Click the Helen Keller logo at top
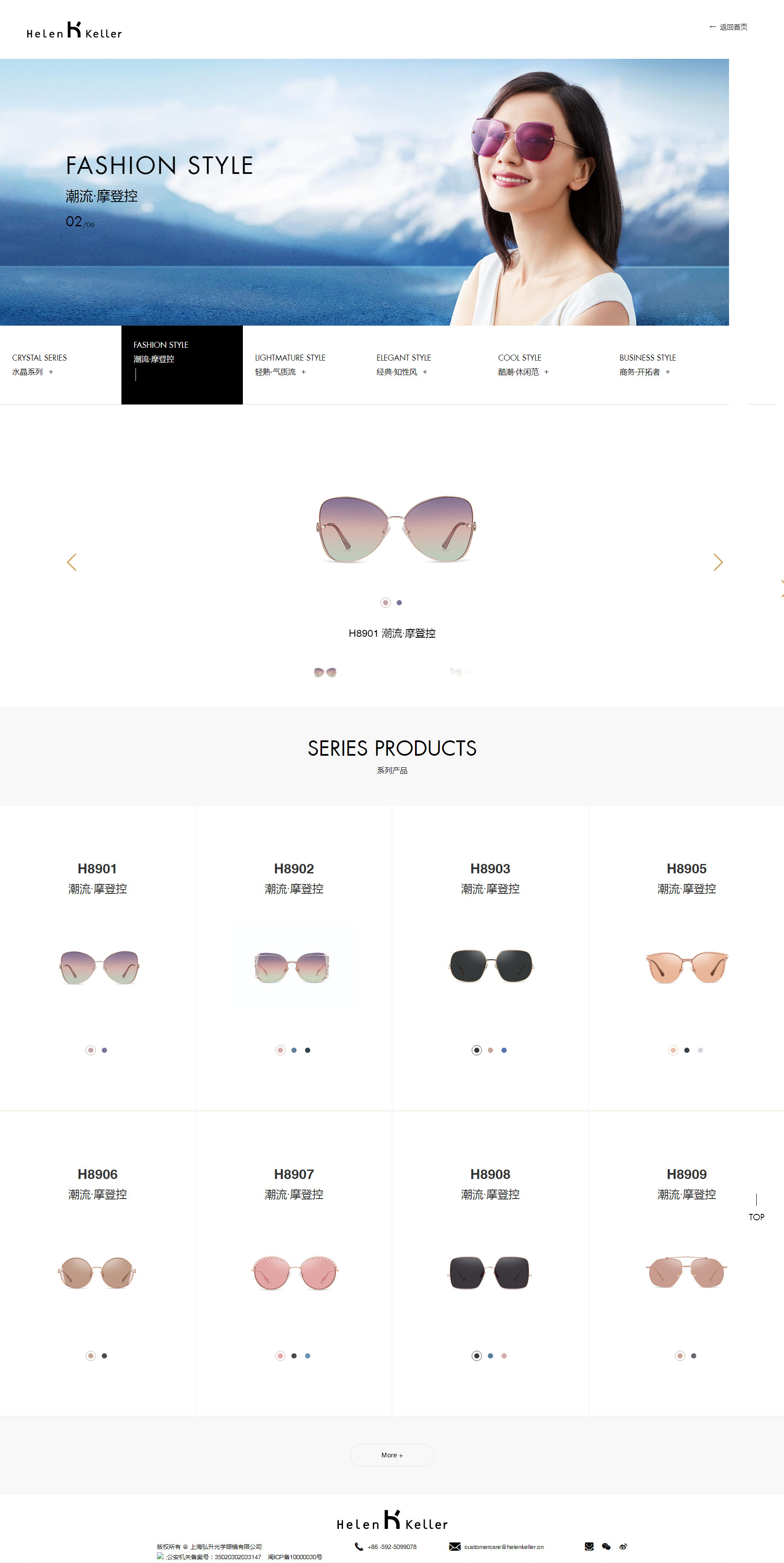Viewport: 784px width, 1563px height. tap(74, 30)
